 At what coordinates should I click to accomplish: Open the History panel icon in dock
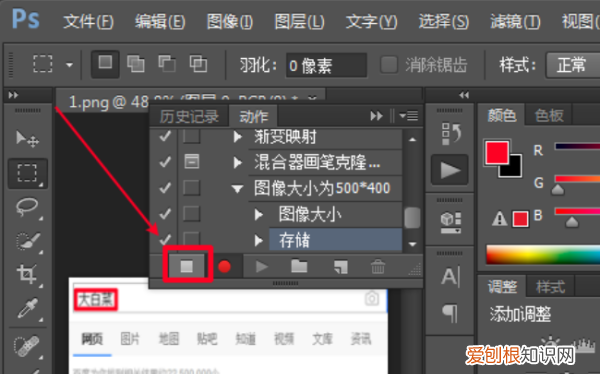click(x=450, y=134)
